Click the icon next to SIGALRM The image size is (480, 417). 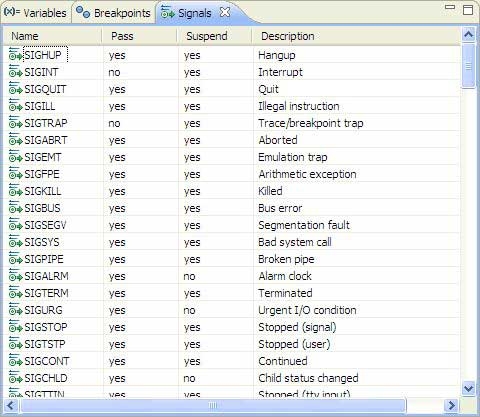(x=15, y=276)
